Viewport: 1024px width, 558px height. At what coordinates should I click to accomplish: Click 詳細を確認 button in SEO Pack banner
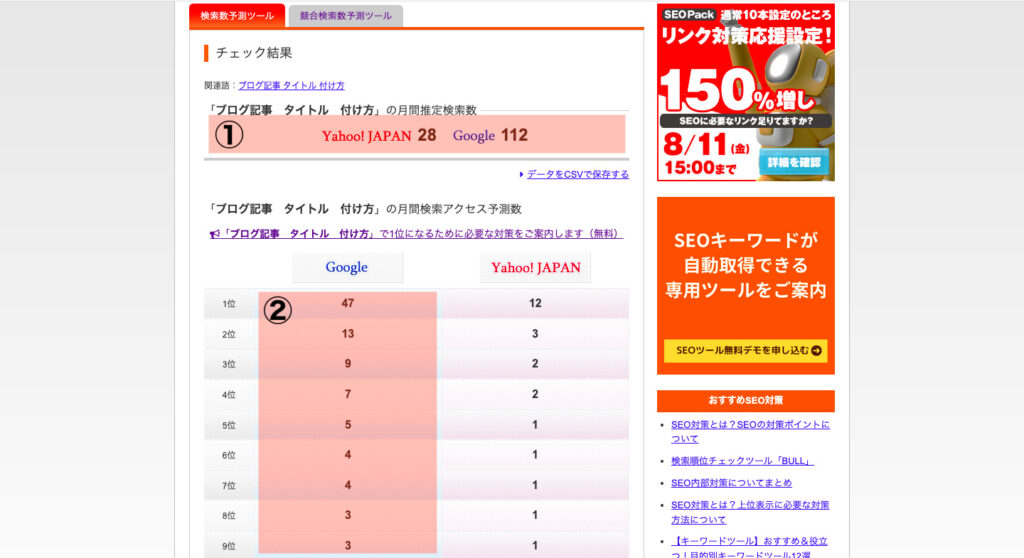[x=793, y=162]
